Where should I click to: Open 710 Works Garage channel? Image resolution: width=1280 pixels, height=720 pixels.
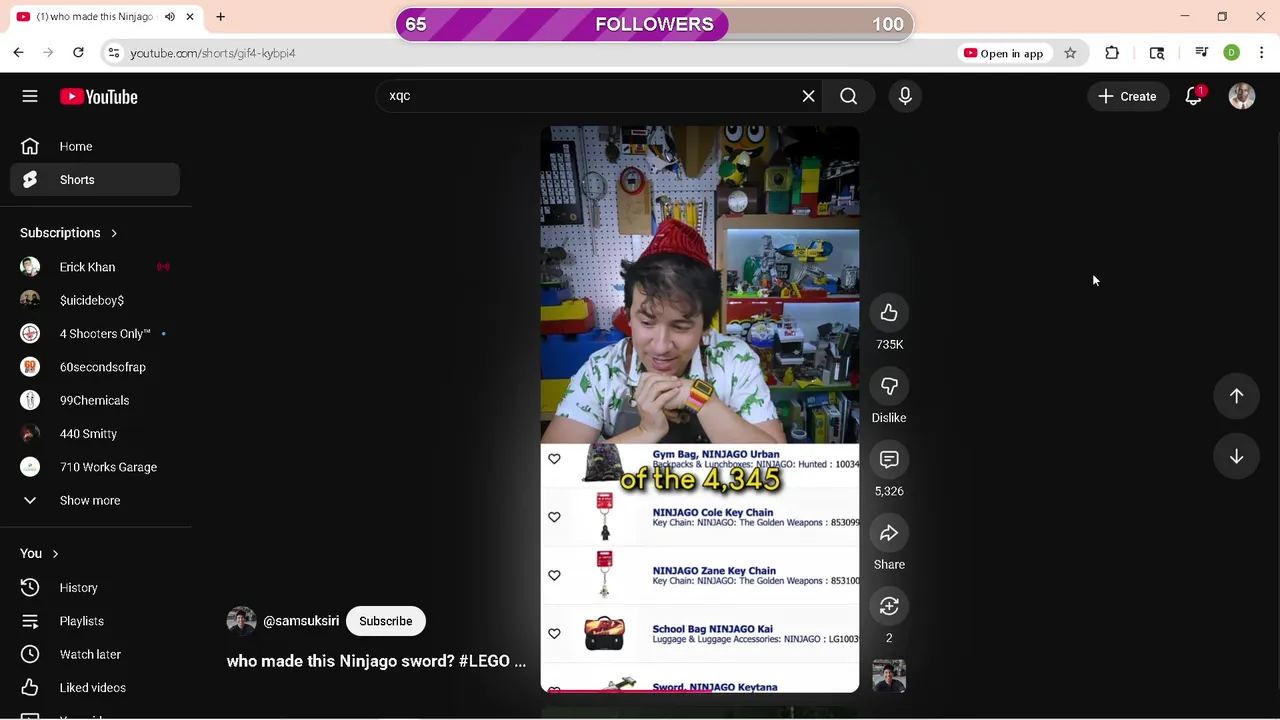[95, 467]
